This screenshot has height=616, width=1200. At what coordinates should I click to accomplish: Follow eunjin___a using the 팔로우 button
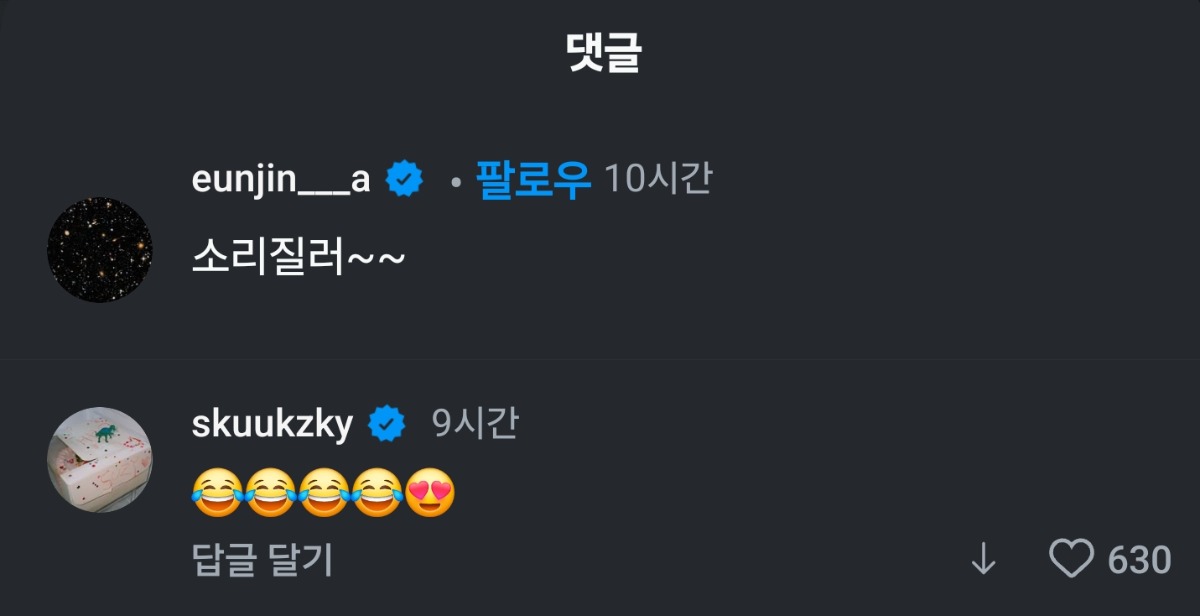[x=534, y=180]
